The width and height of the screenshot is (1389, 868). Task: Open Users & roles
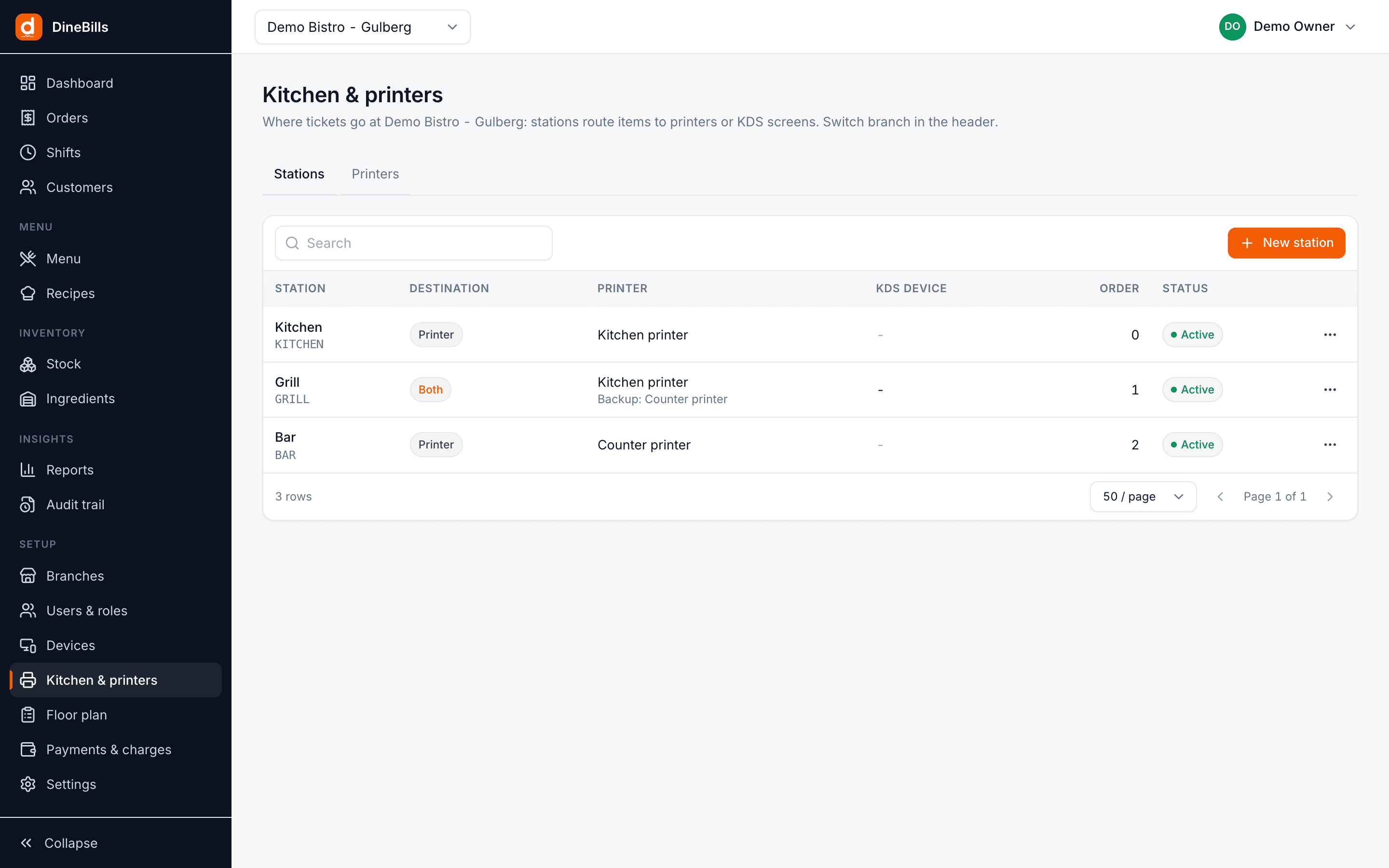pyautogui.click(x=115, y=611)
